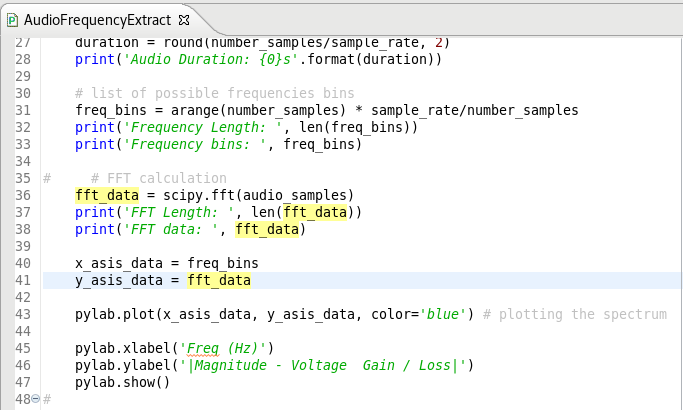The image size is (683, 410).
Task: Click 'pylab.show()' on line 47
Action: (123, 382)
